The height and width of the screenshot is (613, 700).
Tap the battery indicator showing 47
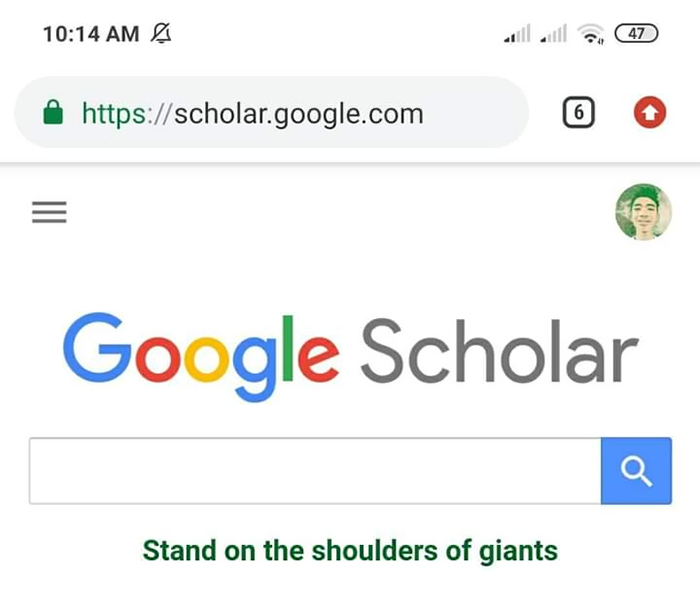point(637,34)
